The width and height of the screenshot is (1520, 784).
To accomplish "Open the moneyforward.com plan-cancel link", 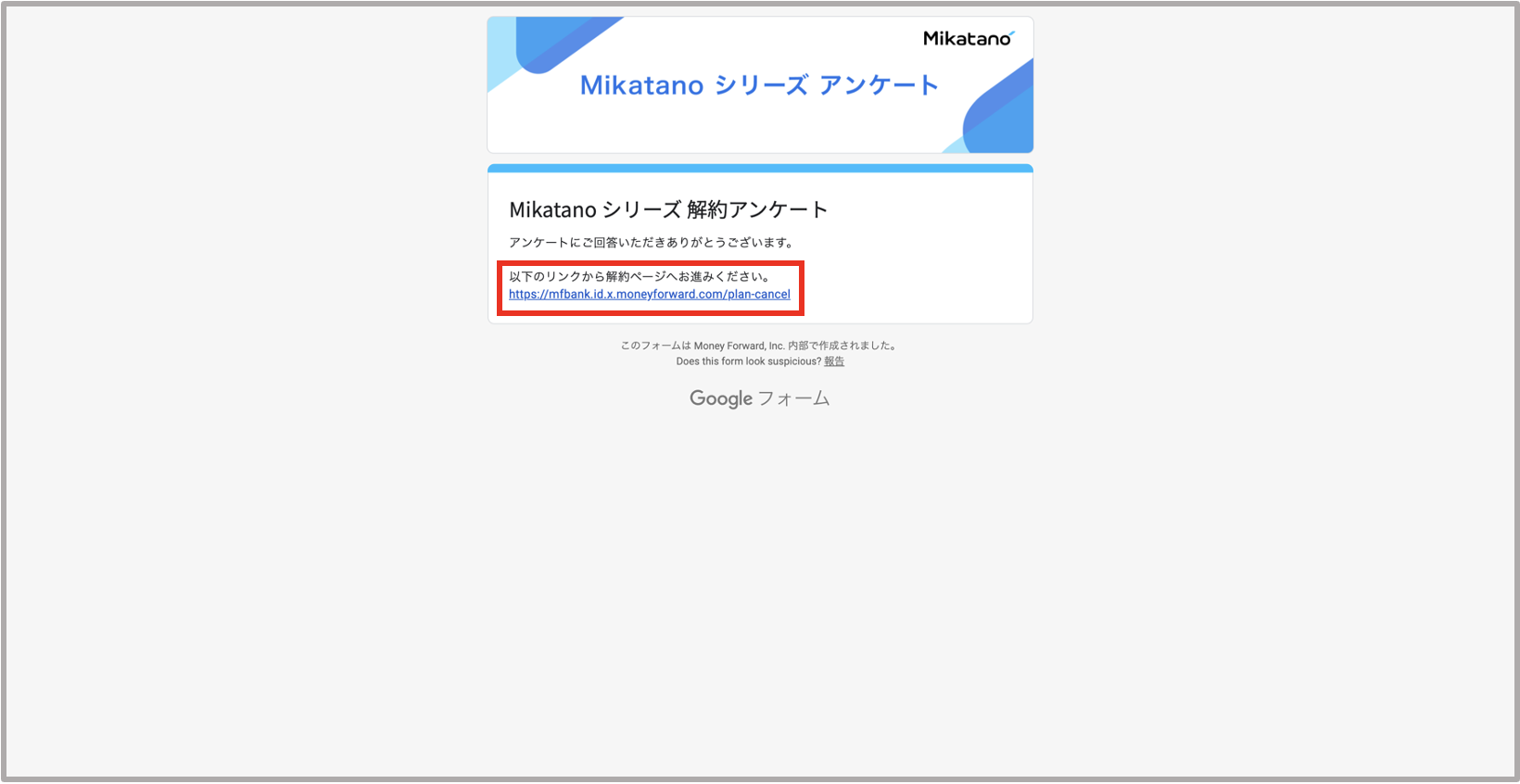I will click(x=649, y=295).
